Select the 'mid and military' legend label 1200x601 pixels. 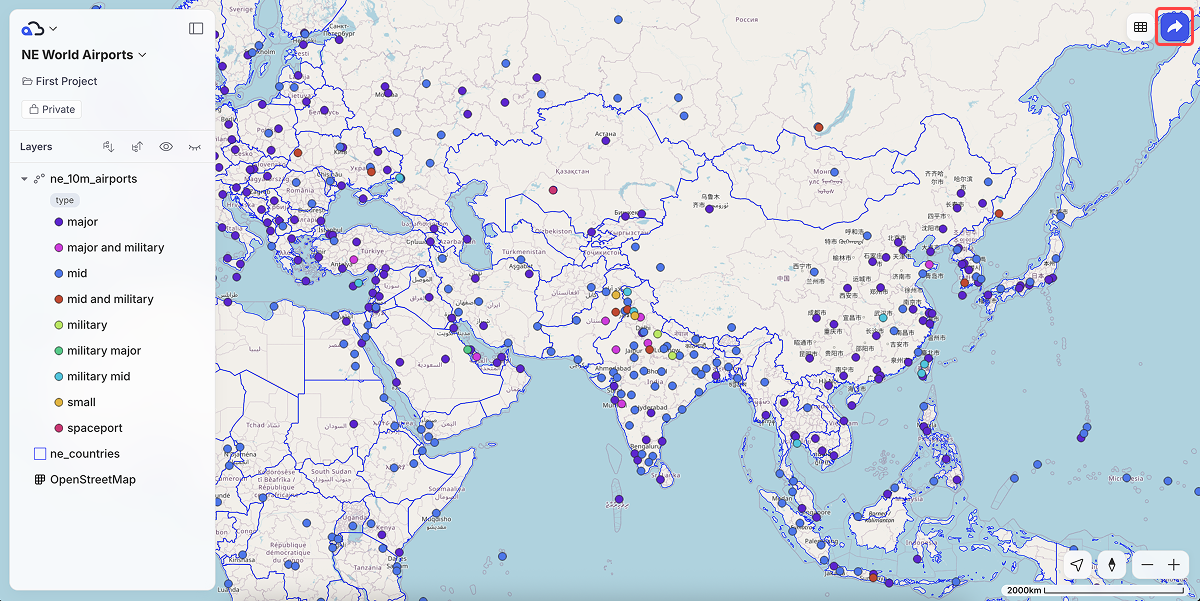110,299
